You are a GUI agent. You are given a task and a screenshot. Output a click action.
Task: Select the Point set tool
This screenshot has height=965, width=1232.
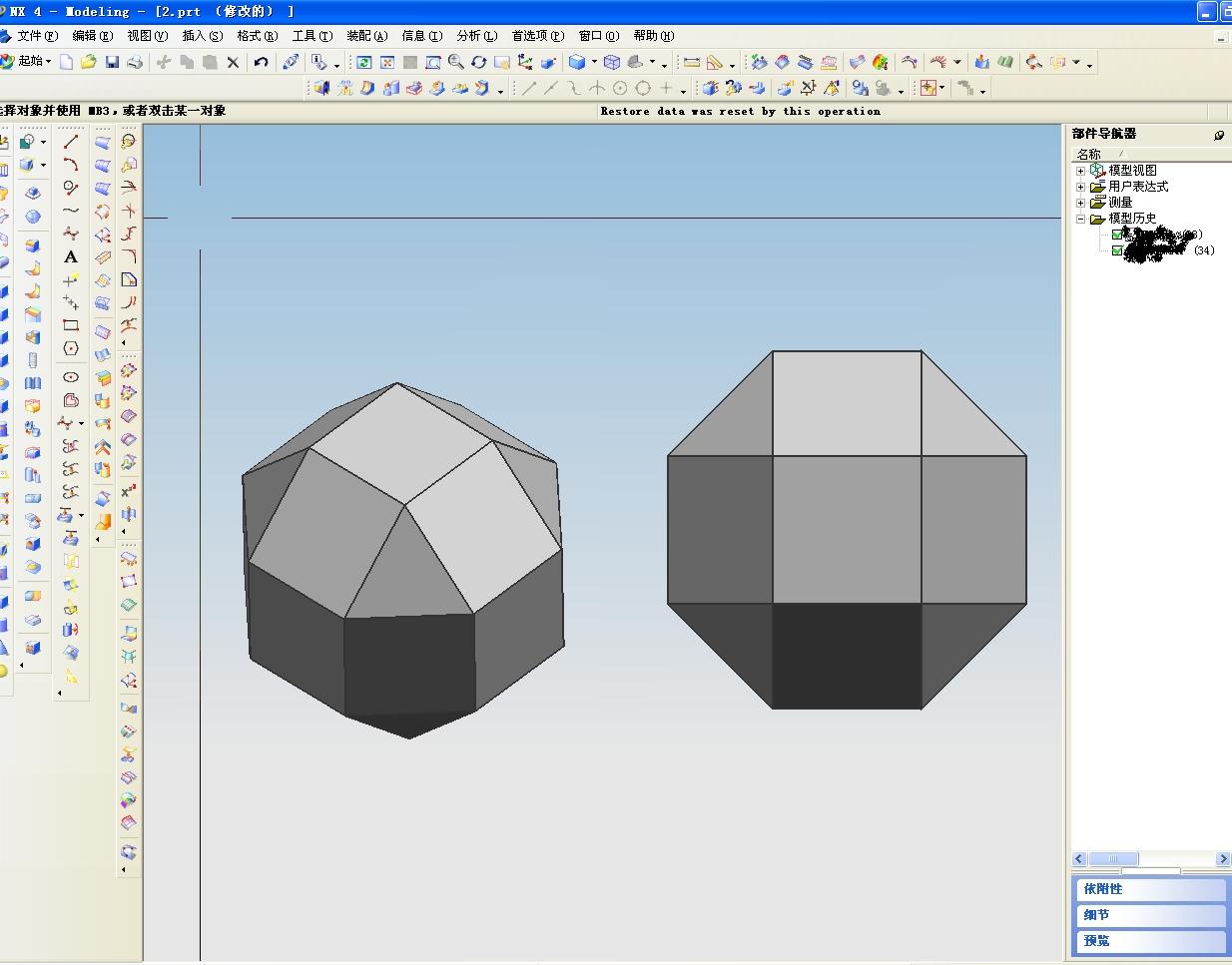tap(71, 302)
